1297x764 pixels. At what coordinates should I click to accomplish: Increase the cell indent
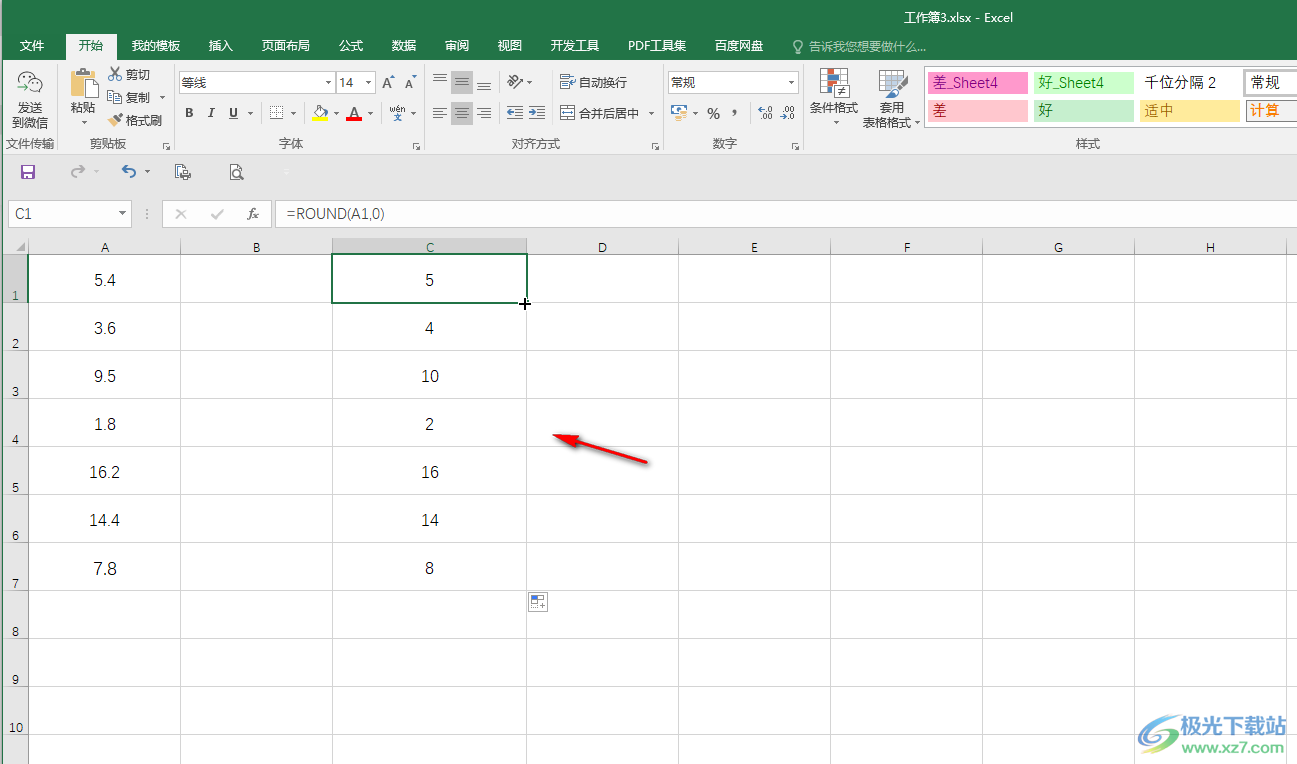coord(537,113)
